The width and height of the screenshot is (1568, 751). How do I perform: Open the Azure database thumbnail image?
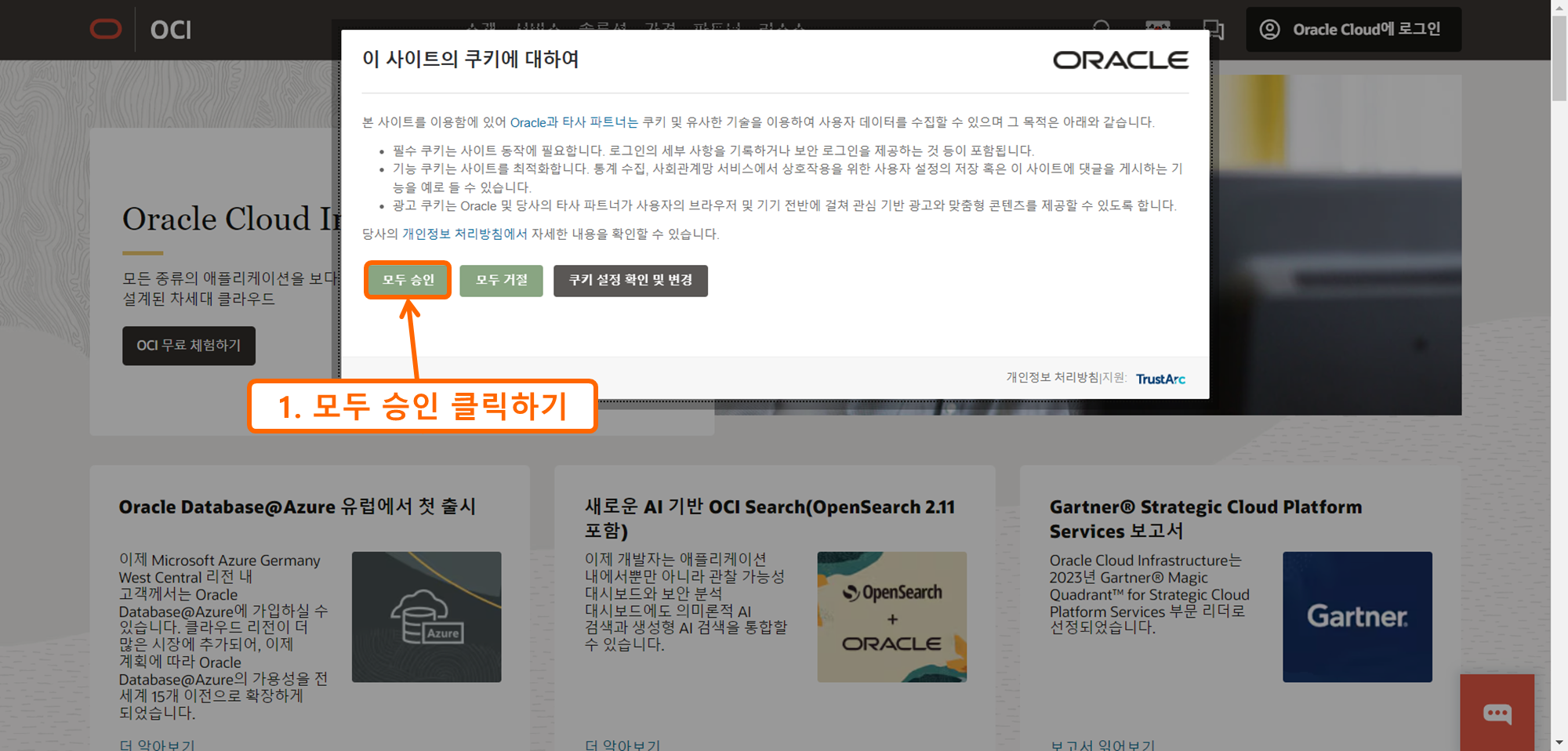pos(426,617)
